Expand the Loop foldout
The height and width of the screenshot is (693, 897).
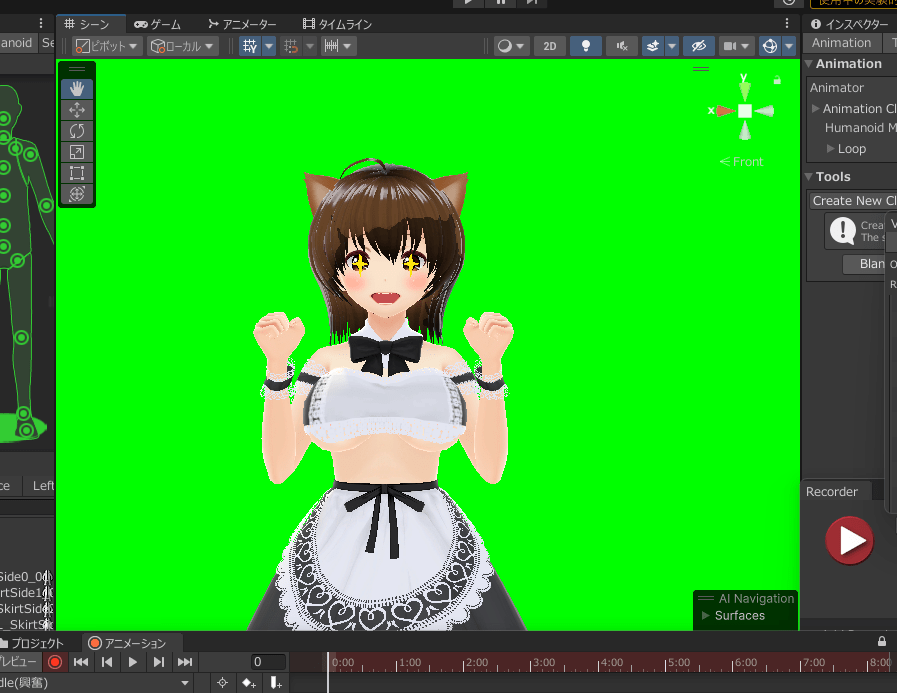click(830, 149)
